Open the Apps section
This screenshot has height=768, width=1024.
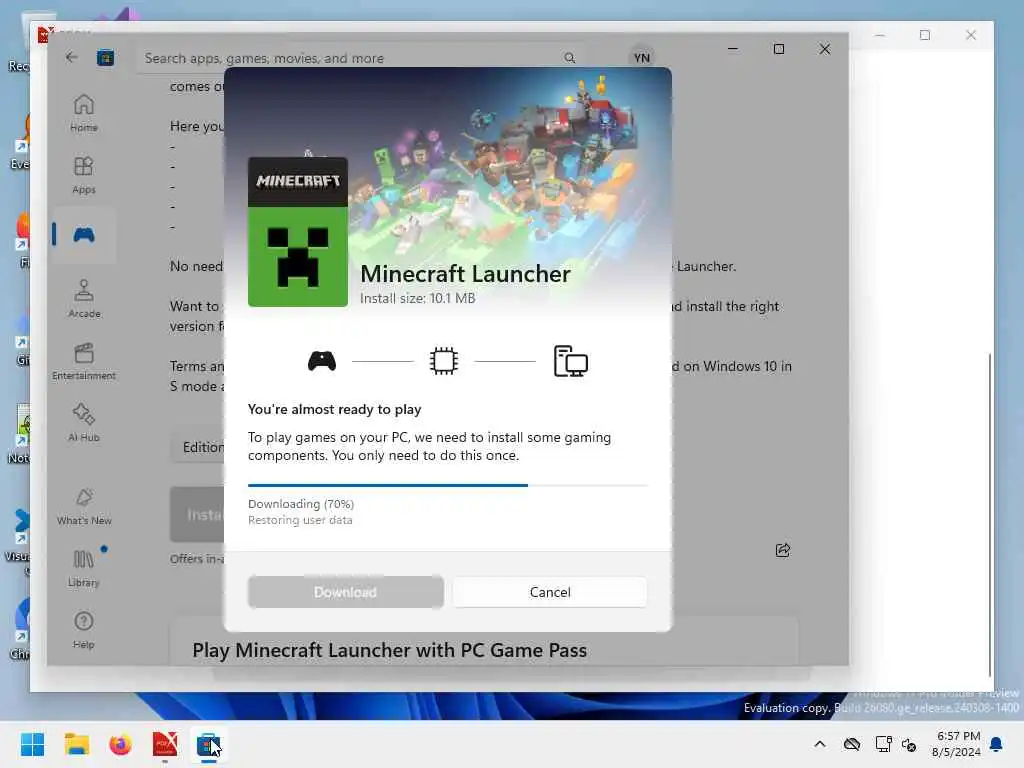84,175
